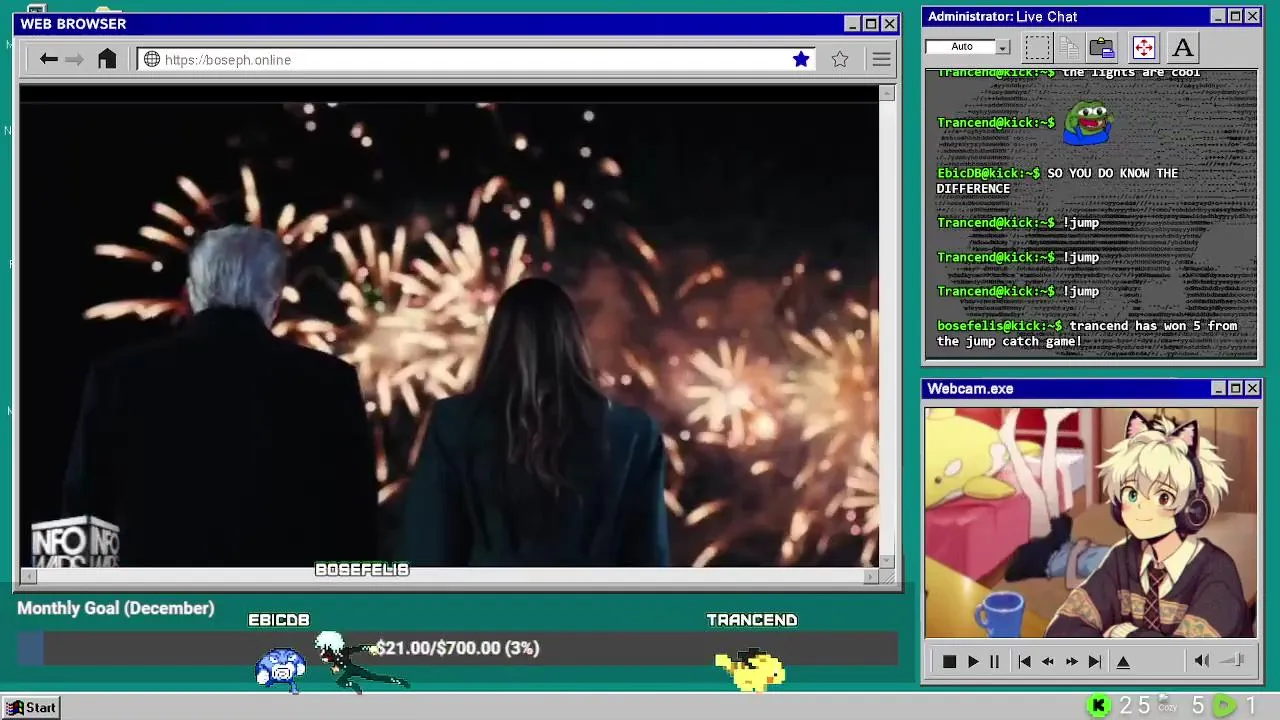The height and width of the screenshot is (720, 1280).
Task: Go back in the Web Browser
Action: (x=48, y=59)
